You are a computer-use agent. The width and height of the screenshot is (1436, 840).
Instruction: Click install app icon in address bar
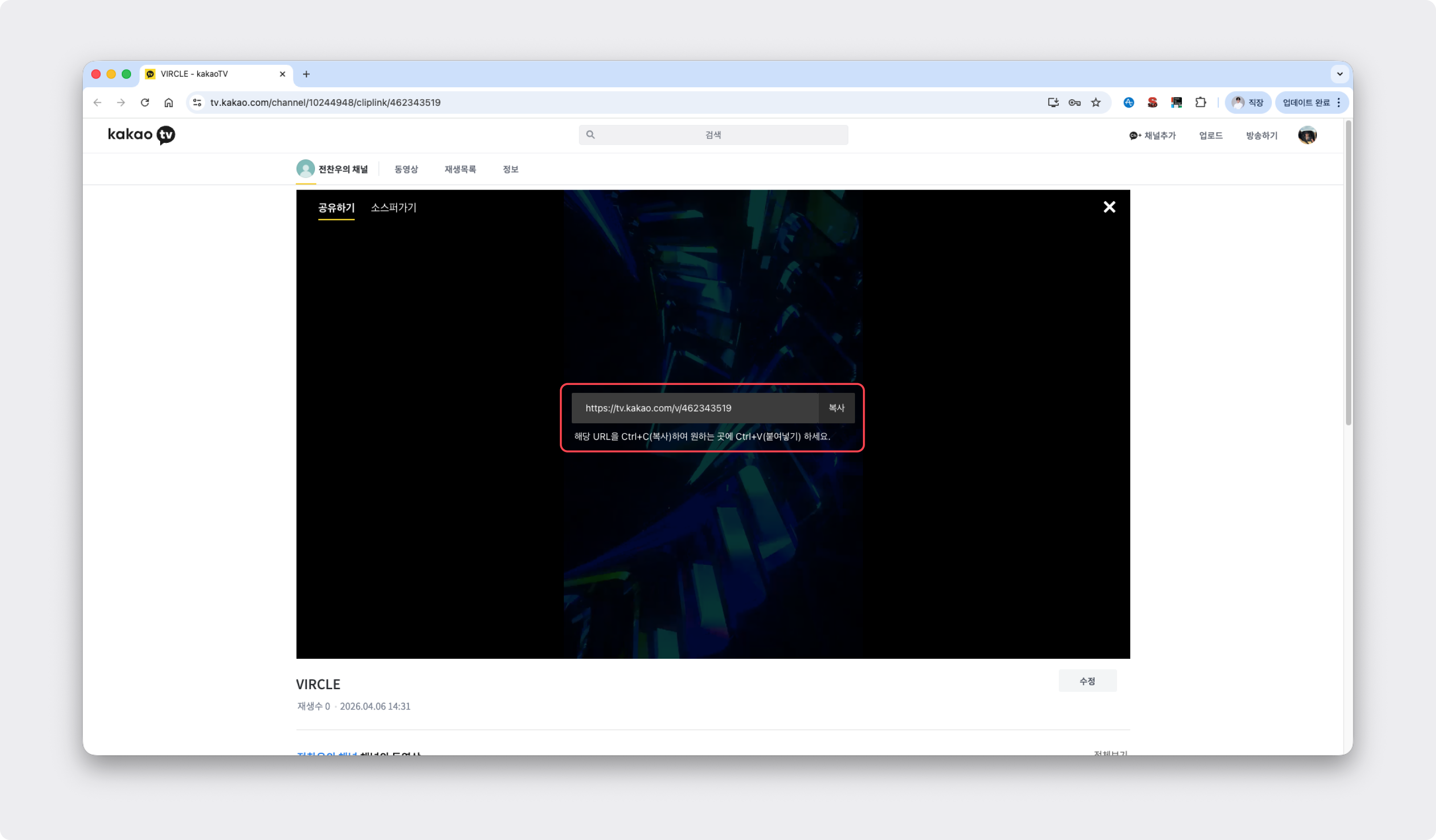[x=1053, y=102]
